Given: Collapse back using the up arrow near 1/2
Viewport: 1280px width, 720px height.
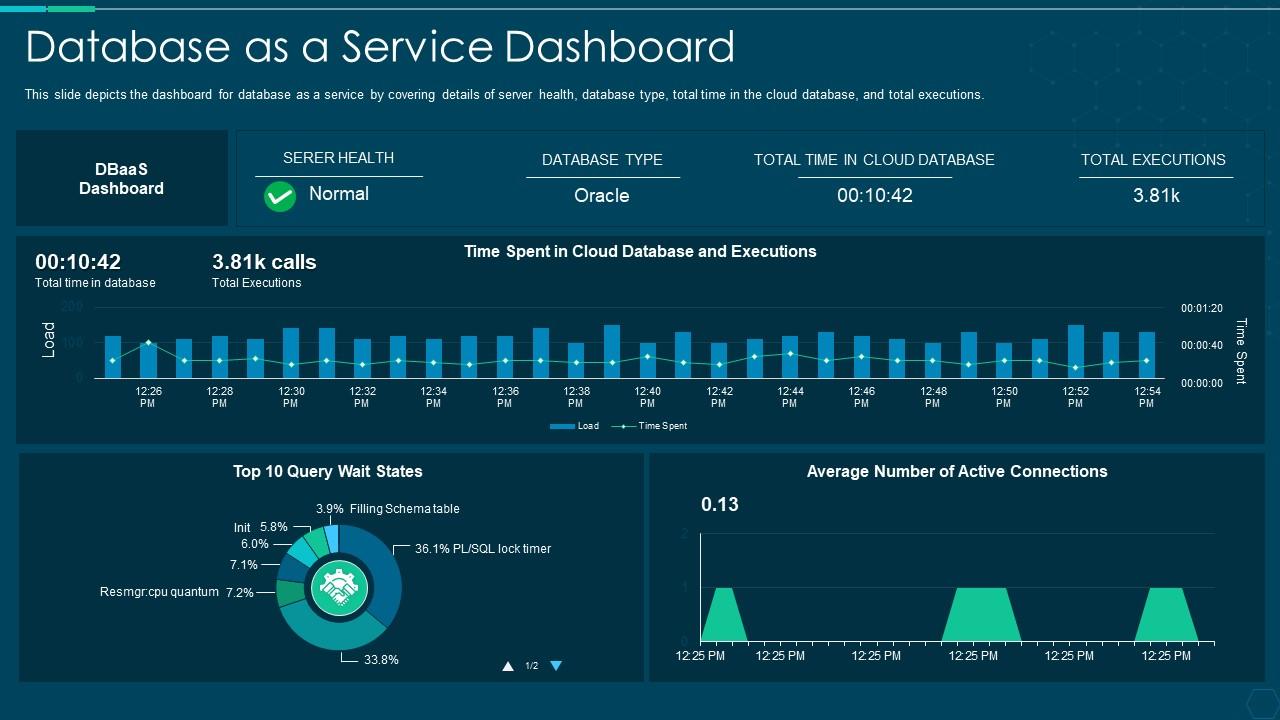Looking at the screenshot, I should coord(508,664).
